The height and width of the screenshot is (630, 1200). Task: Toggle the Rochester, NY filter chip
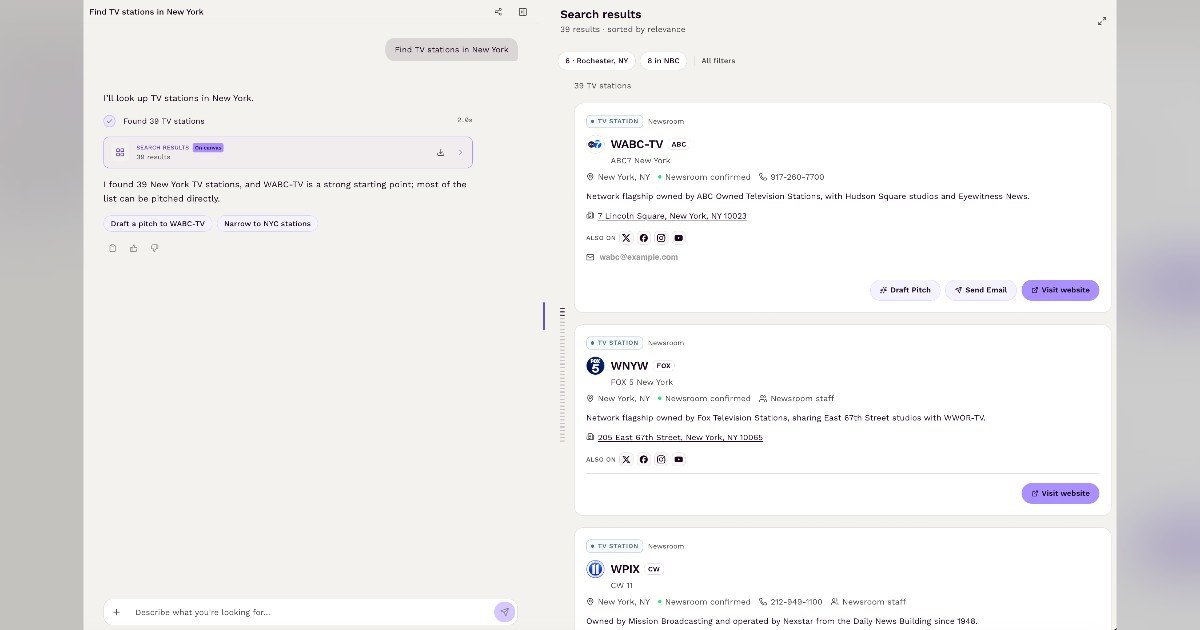(x=597, y=61)
